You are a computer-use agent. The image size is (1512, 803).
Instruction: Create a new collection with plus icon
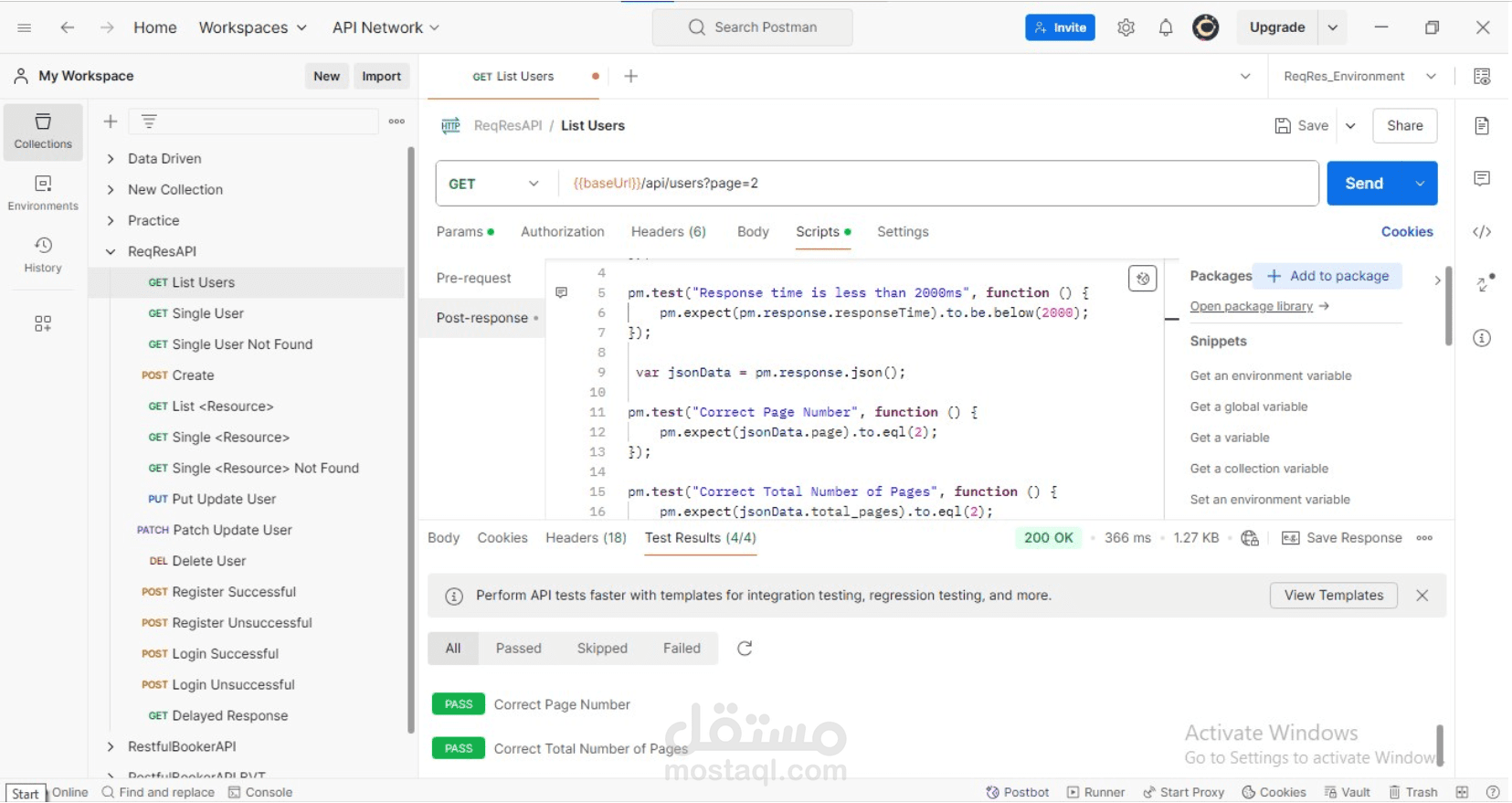(111, 122)
